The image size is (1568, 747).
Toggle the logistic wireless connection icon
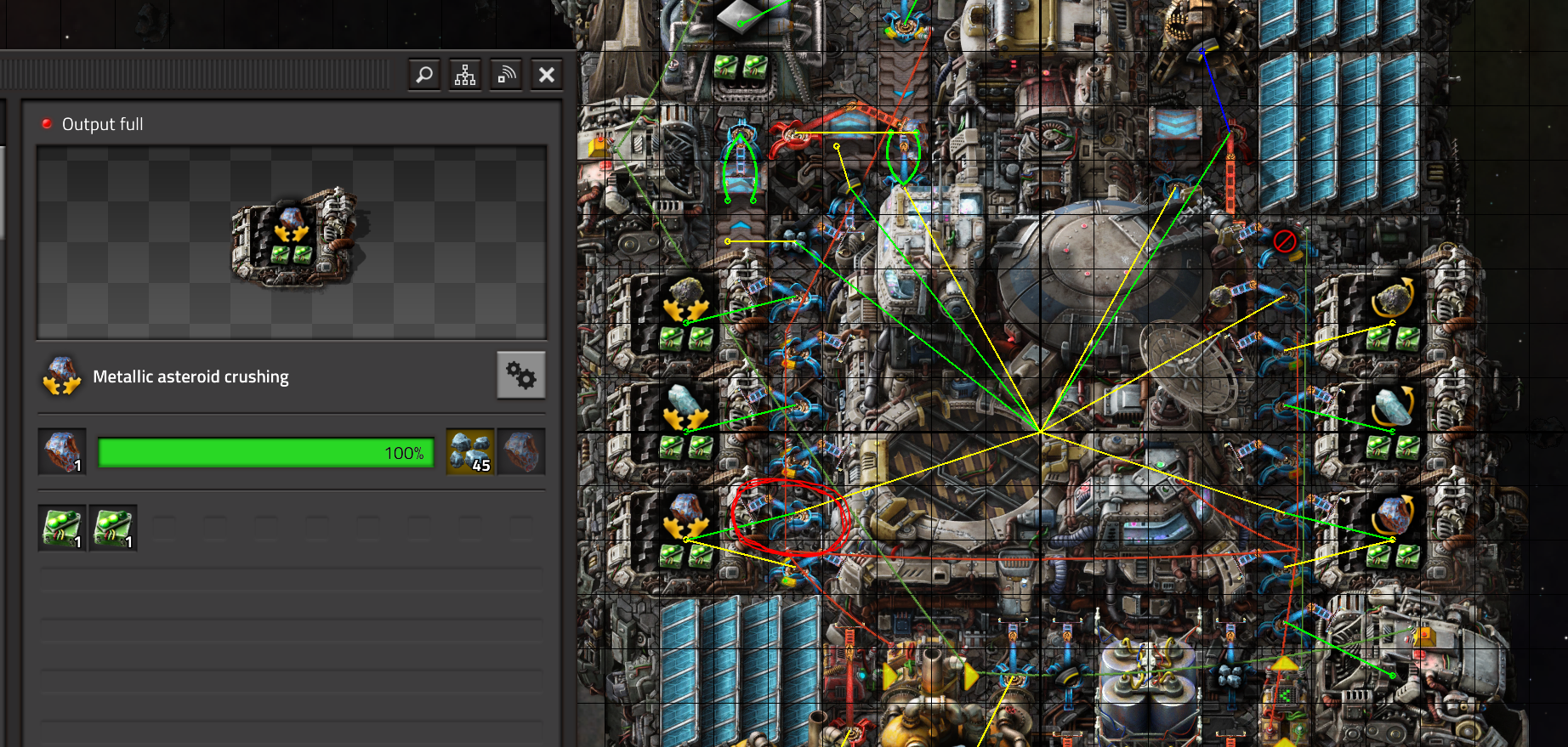[506, 75]
